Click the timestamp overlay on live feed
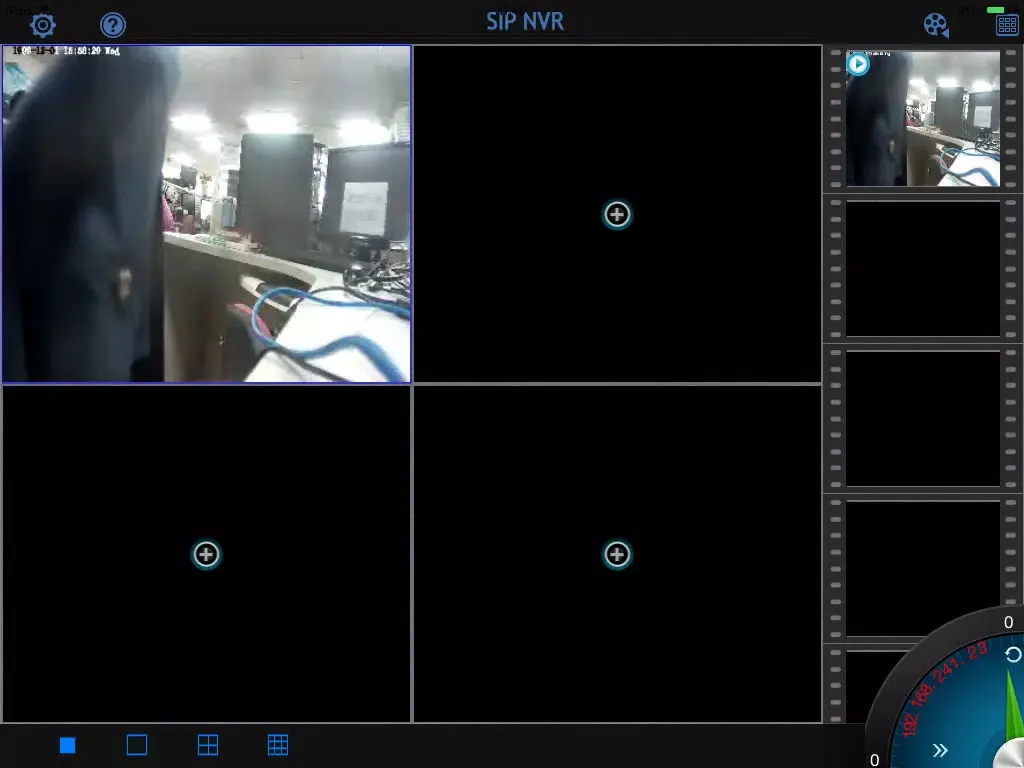This screenshot has height=768, width=1024. coord(66,51)
